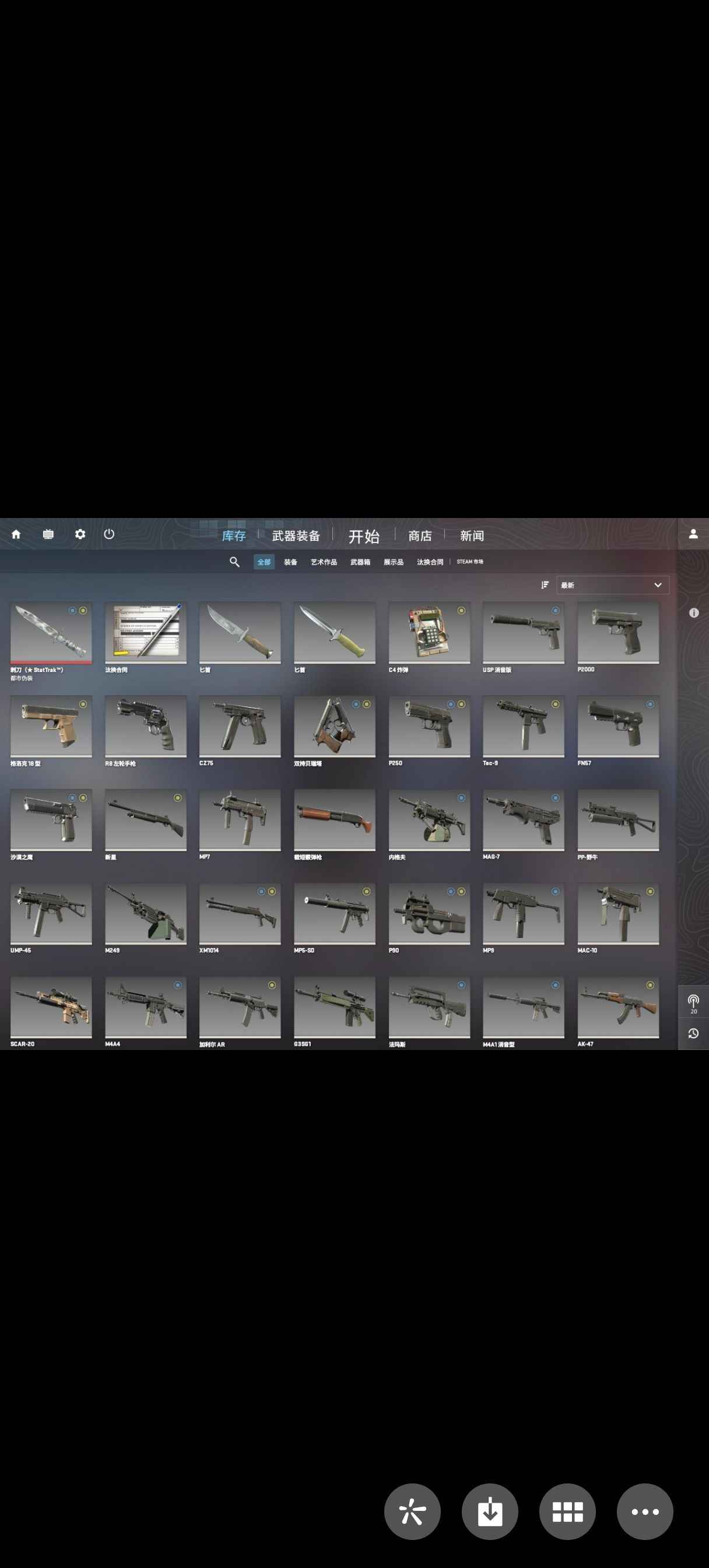Select the Tec-9 item
The height and width of the screenshot is (1568, 709).
point(524,731)
